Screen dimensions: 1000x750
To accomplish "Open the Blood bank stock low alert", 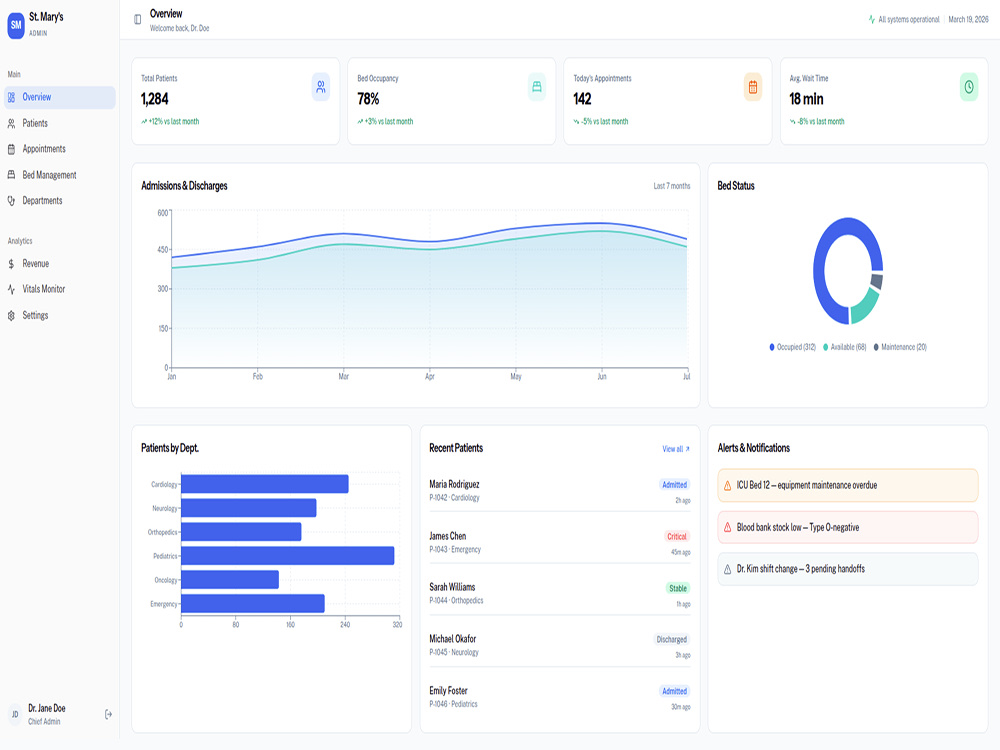I will click(x=848, y=527).
